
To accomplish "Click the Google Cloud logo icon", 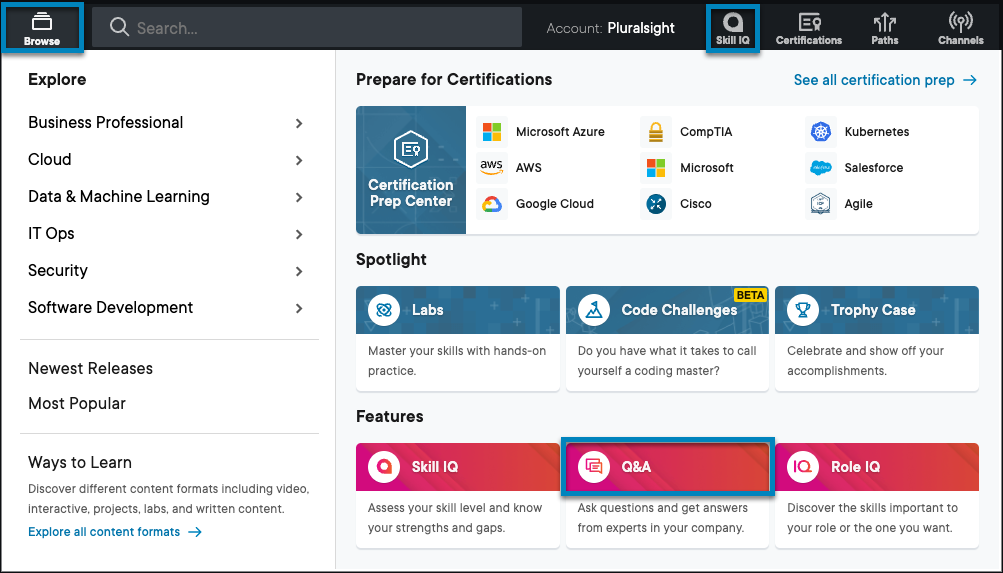I will [x=492, y=204].
